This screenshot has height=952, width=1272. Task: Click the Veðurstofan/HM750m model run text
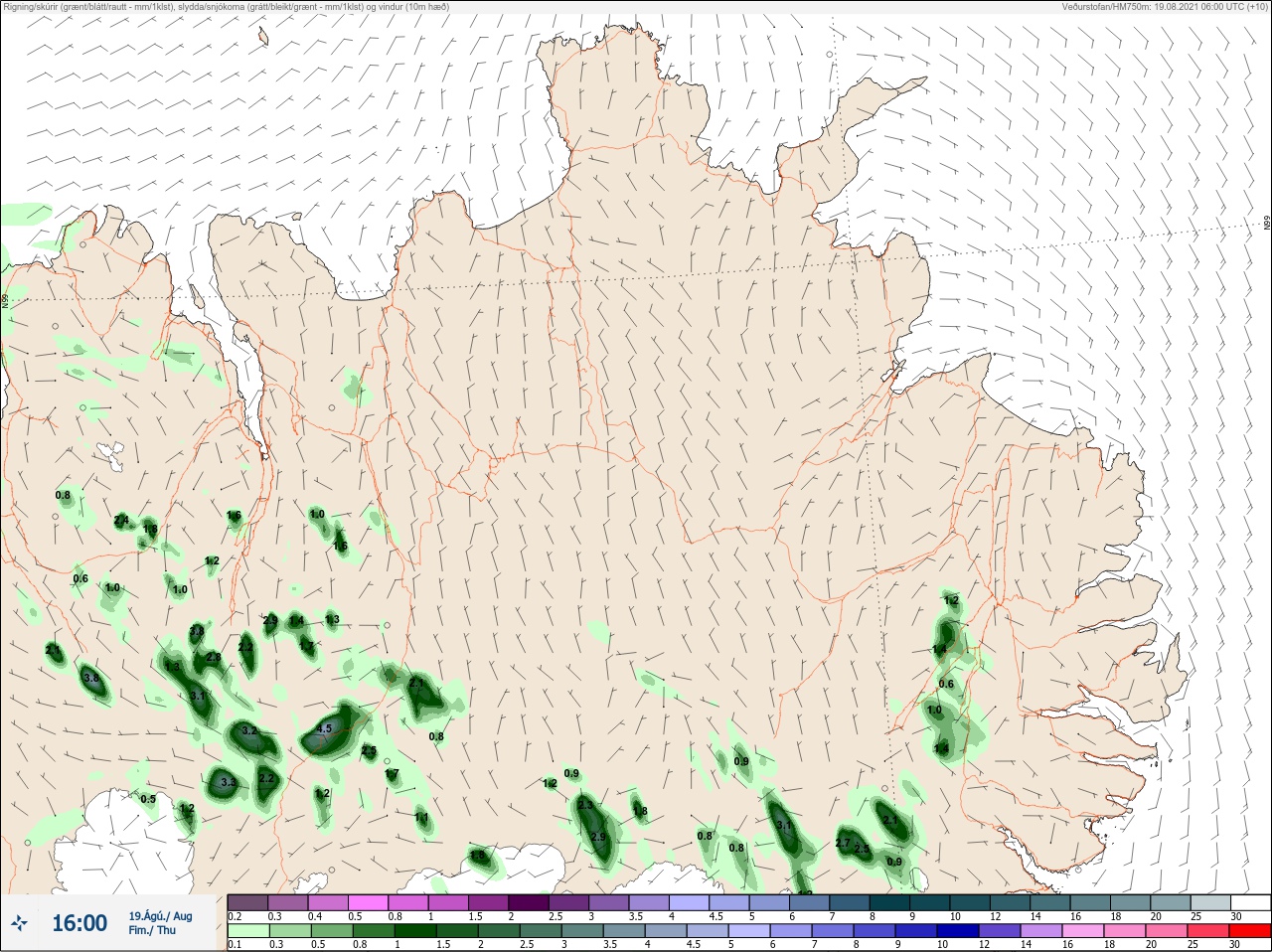tap(1165, 7)
